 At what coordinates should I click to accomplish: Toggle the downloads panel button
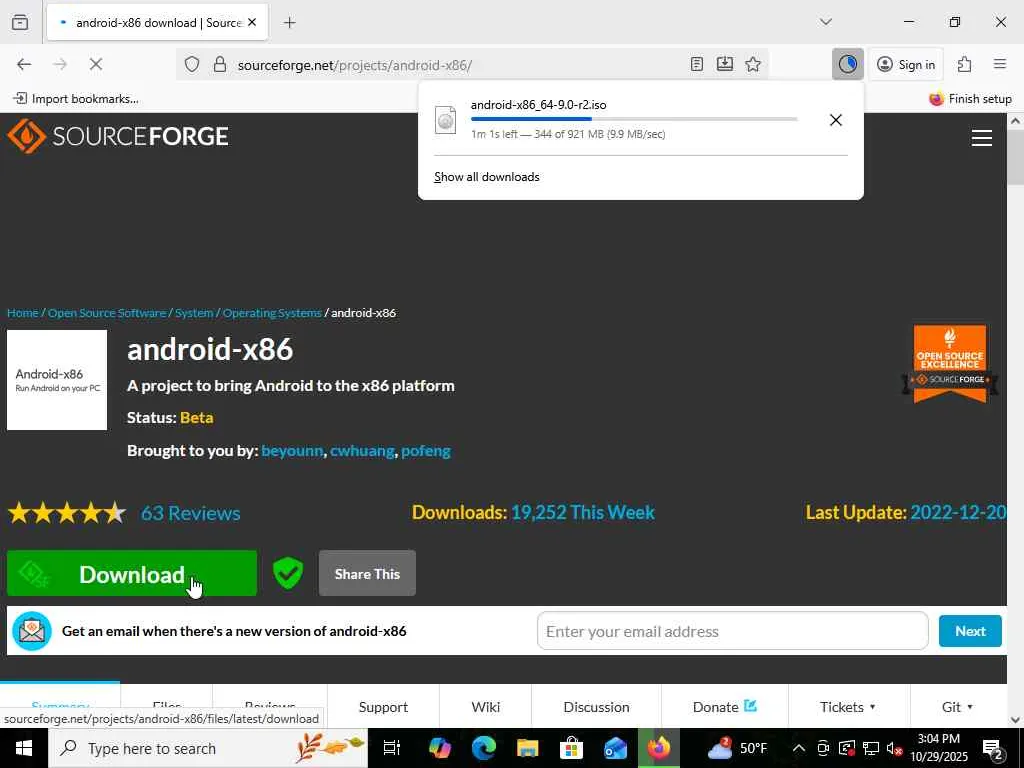click(848, 64)
